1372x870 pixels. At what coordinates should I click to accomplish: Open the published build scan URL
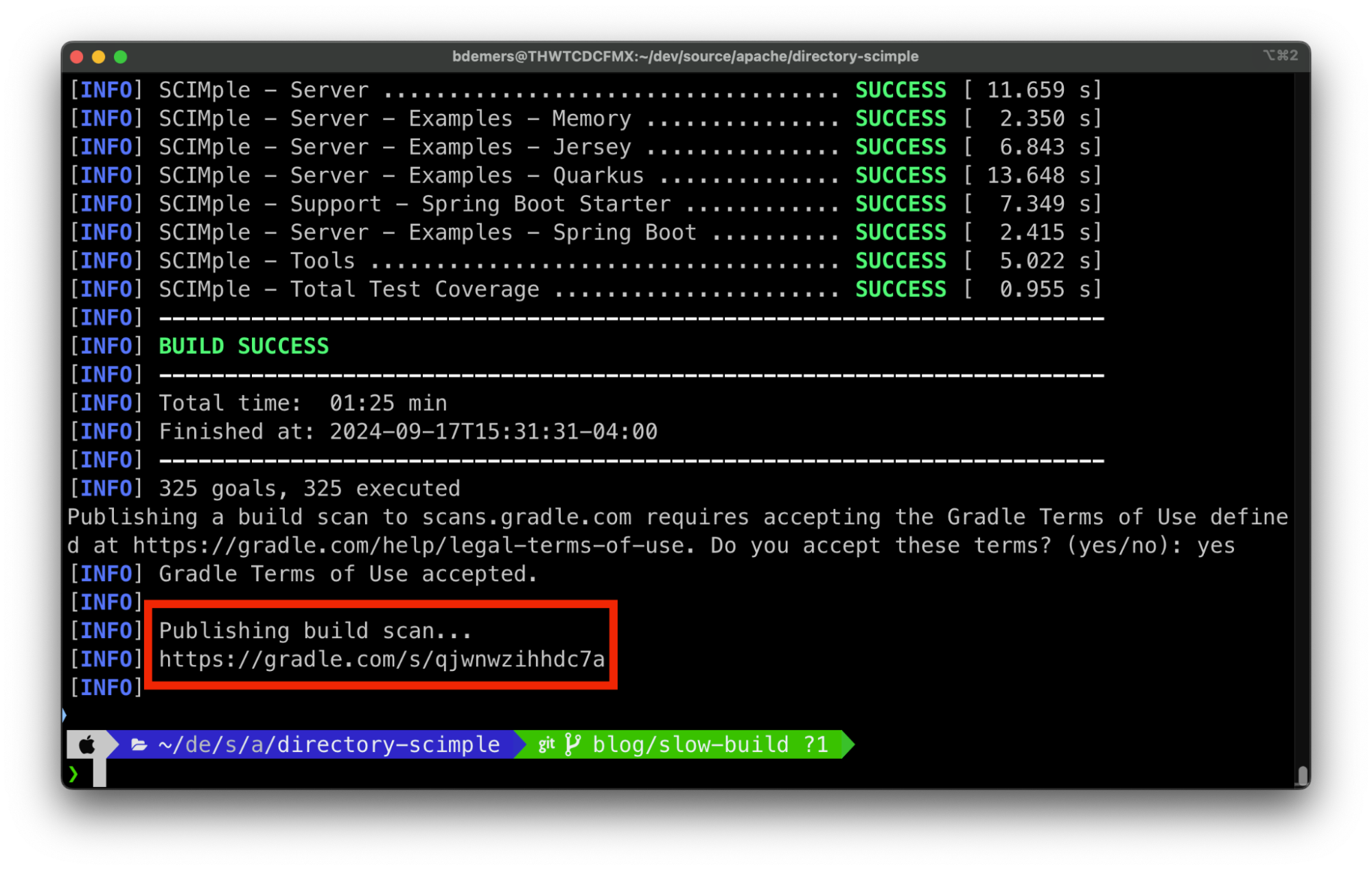point(382,659)
